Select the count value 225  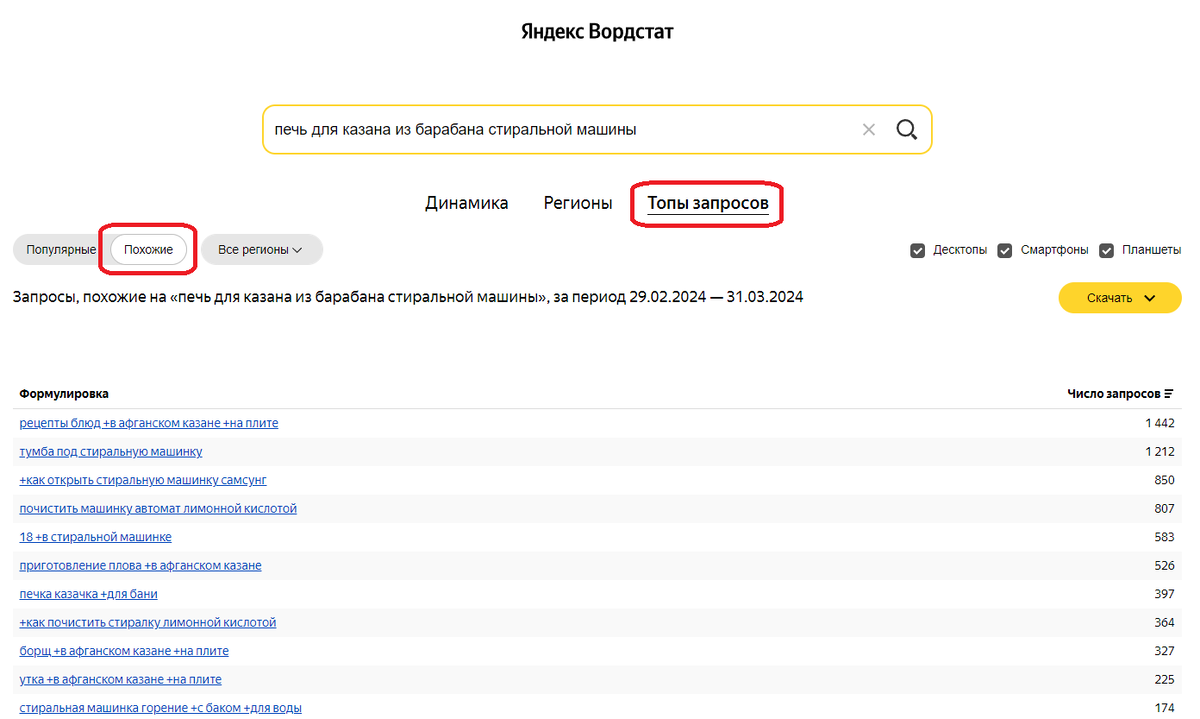(1164, 680)
